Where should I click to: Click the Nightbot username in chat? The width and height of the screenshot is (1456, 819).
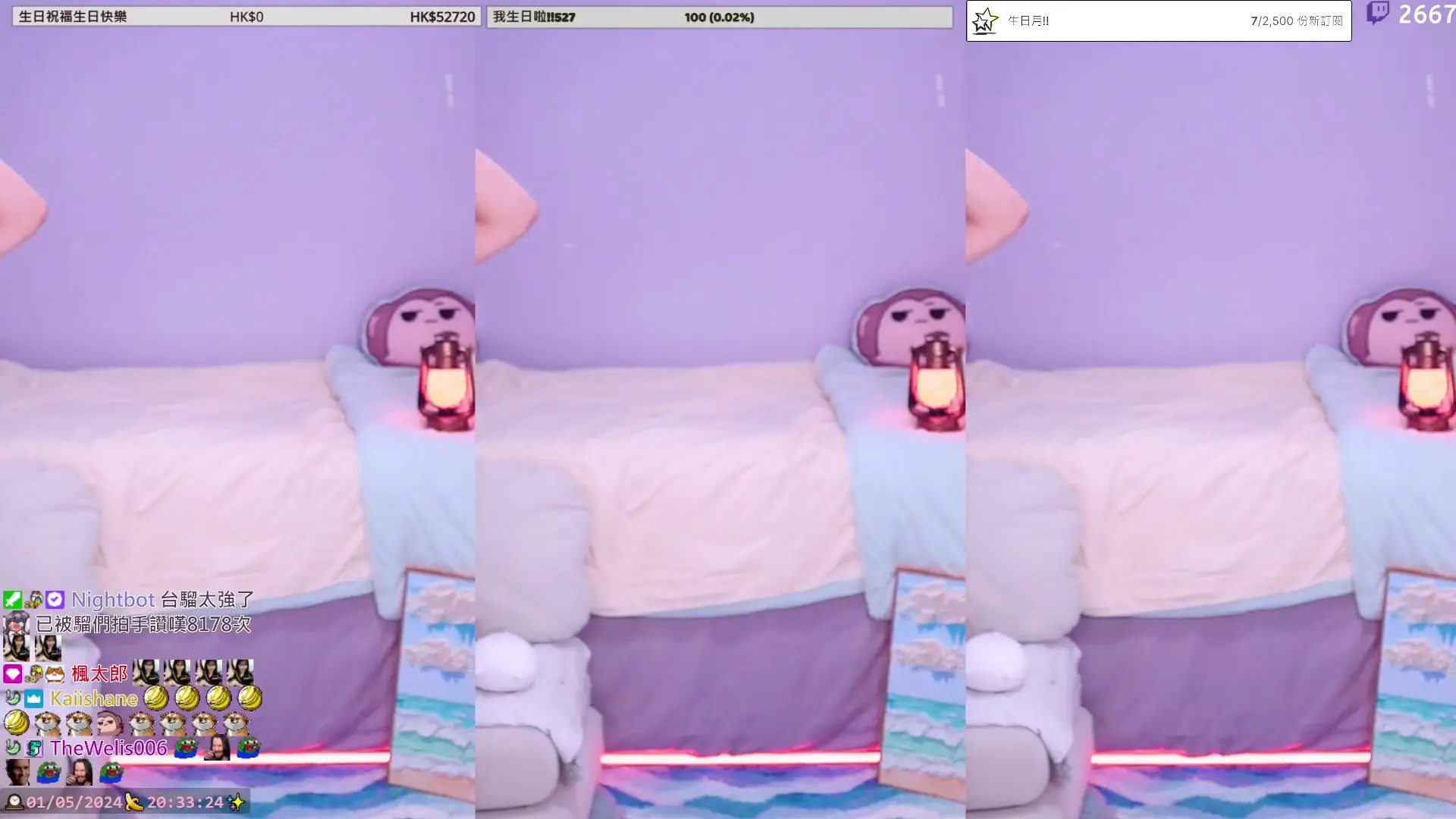113,600
